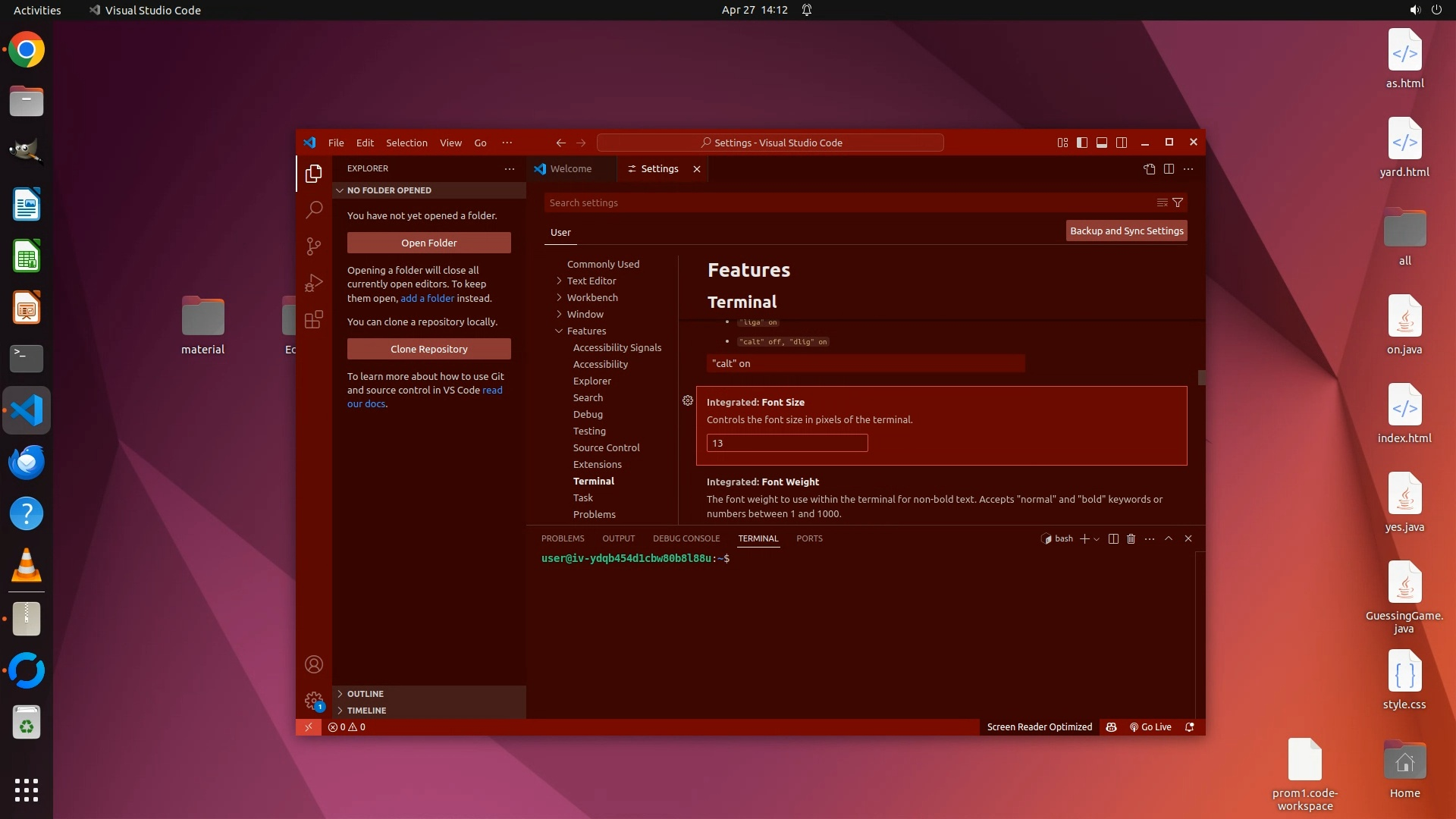Toggle the primary side bar layout icon
Image resolution: width=1456 pixels, height=819 pixels.
[x=1082, y=143]
